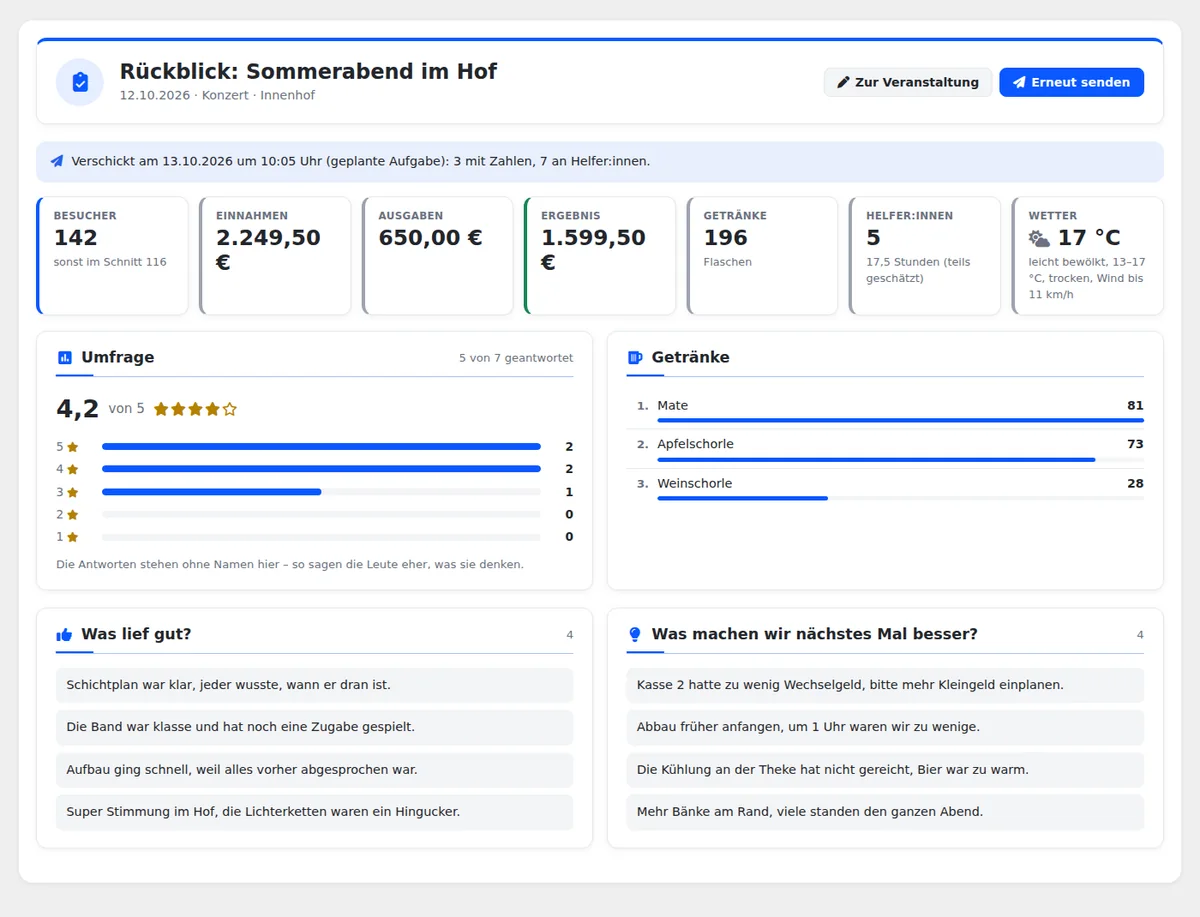The width and height of the screenshot is (1200, 917).
Task: Click the clipboard check icon beside title
Action: [x=80, y=82]
